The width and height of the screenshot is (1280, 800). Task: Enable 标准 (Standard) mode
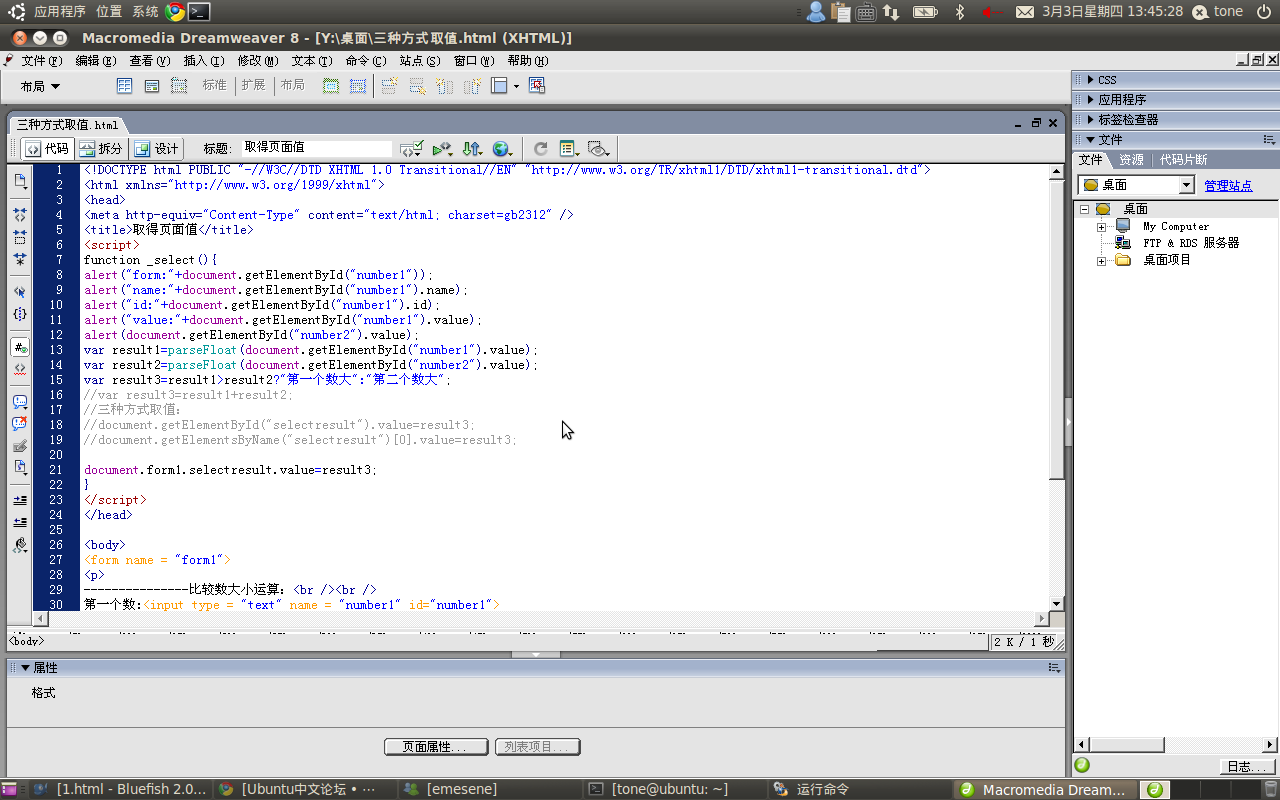[x=215, y=86]
